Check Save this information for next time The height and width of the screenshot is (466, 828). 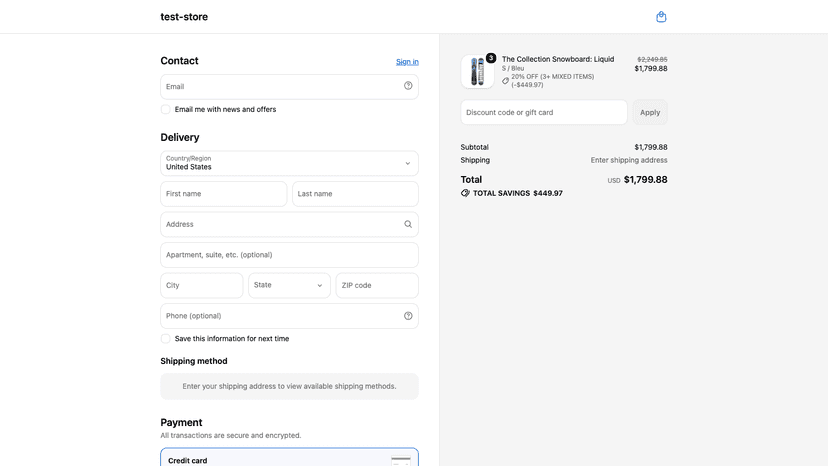(165, 339)
